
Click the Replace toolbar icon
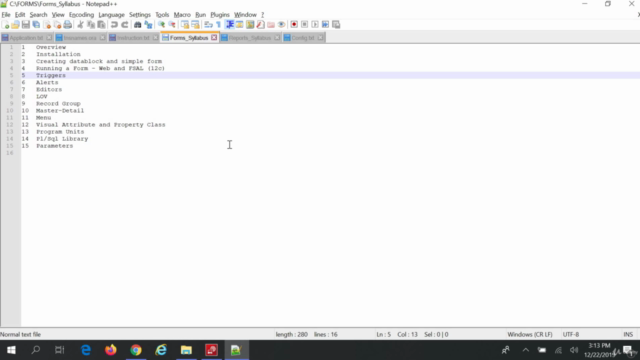[148, 24]
